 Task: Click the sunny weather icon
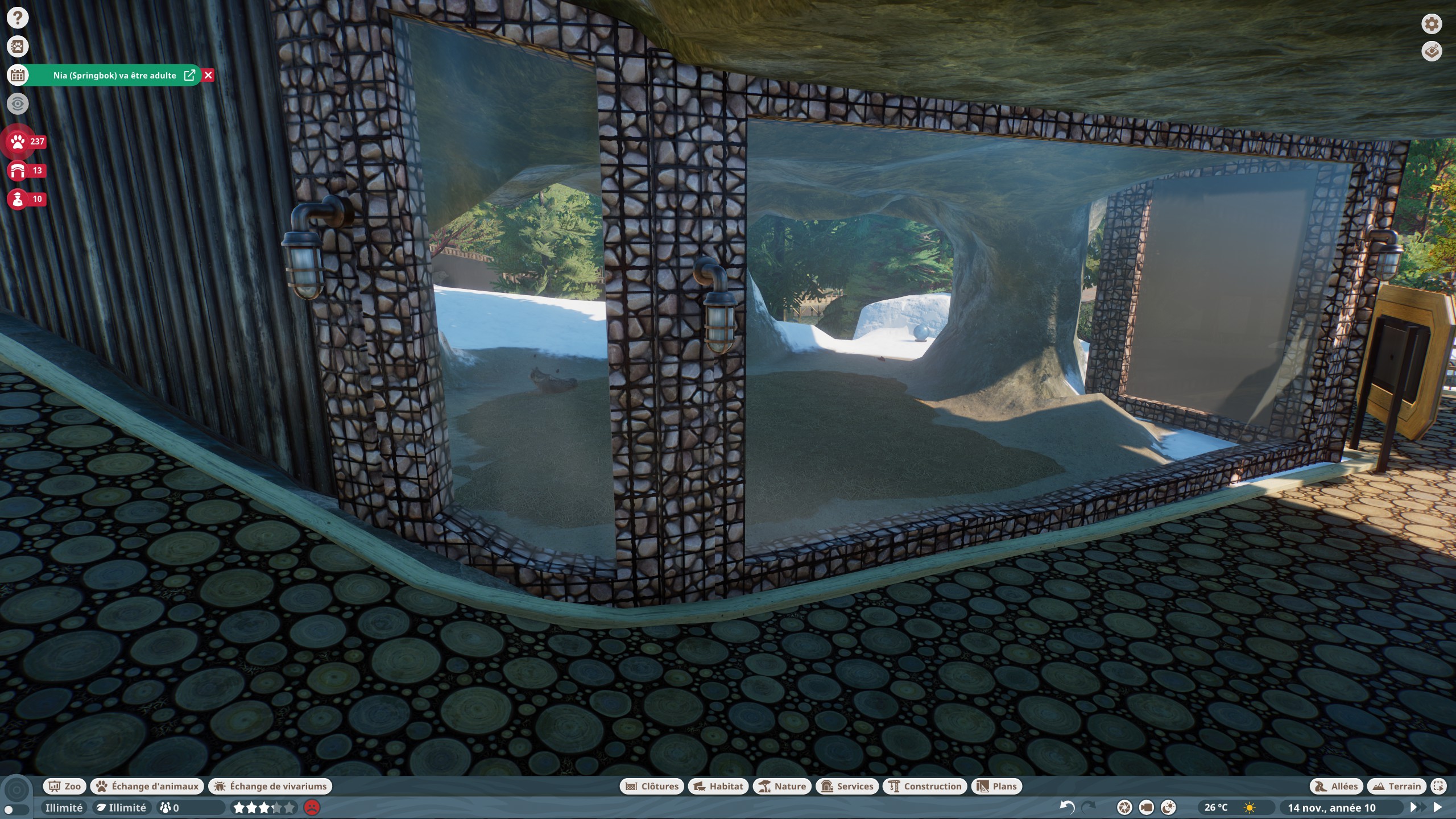coord(1250,808)
